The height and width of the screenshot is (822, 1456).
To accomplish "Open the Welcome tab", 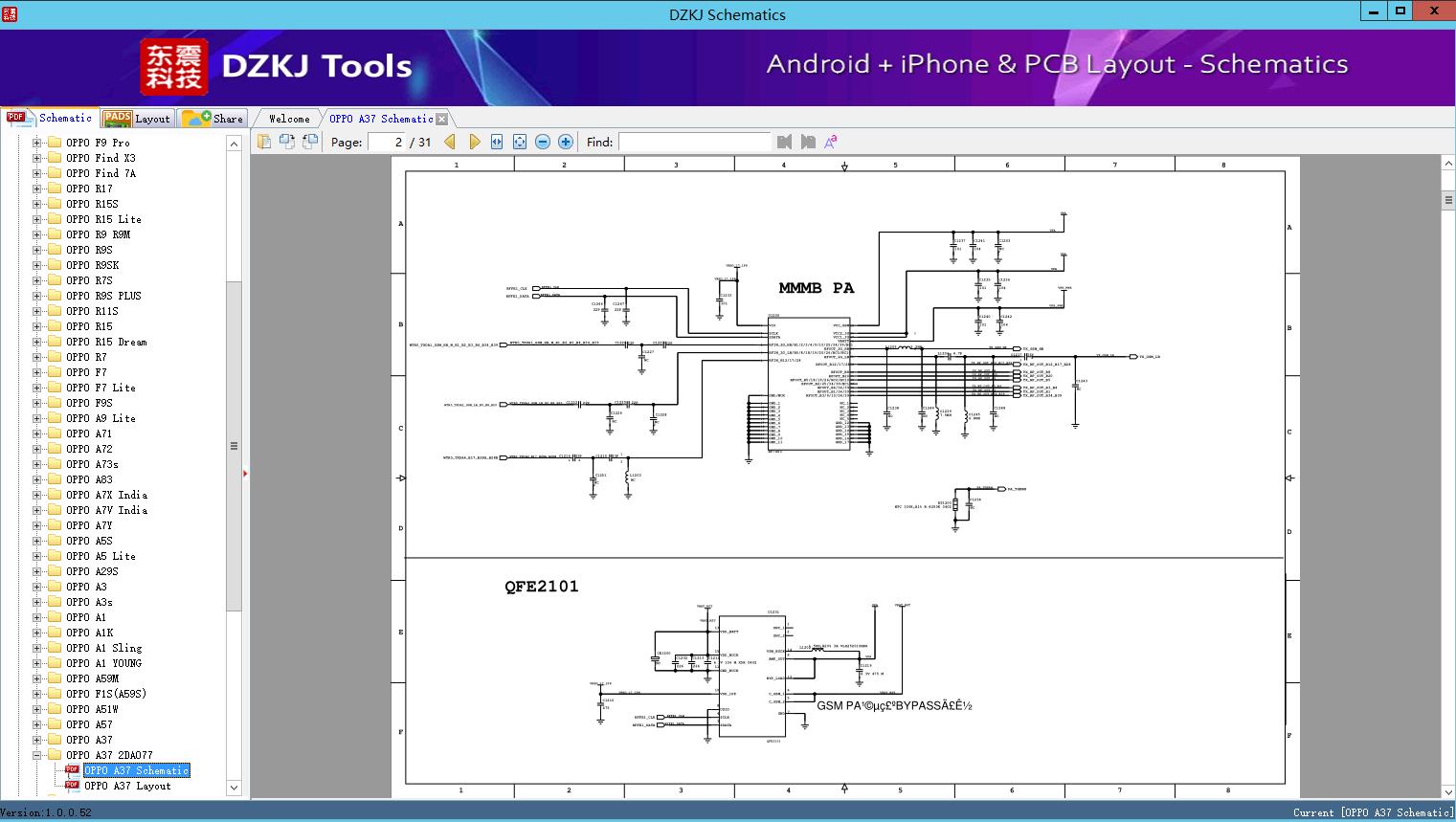I will (x=287, y=119).
